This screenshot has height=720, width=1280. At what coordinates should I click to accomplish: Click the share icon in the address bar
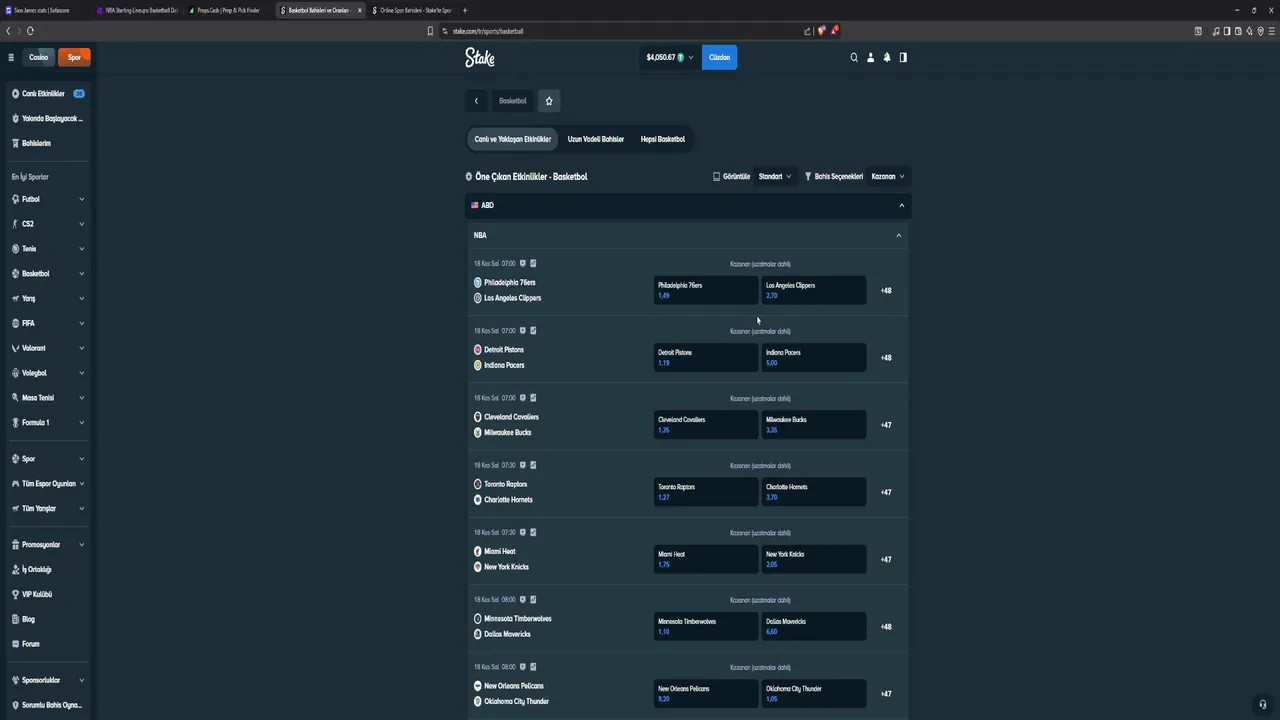click(x=807, y=31)
